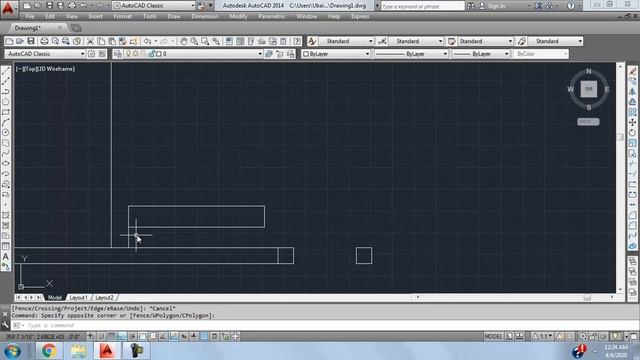
Task: Select the Multiline Text tool
Action: pyautogui.click(x=6, y=257)
